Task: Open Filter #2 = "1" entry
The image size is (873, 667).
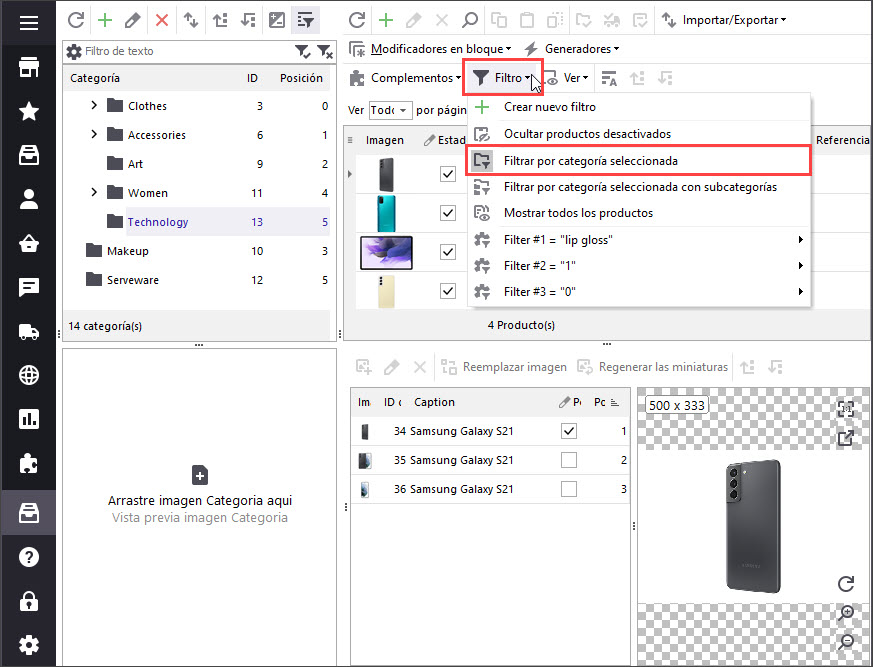Action: (639, 266)
